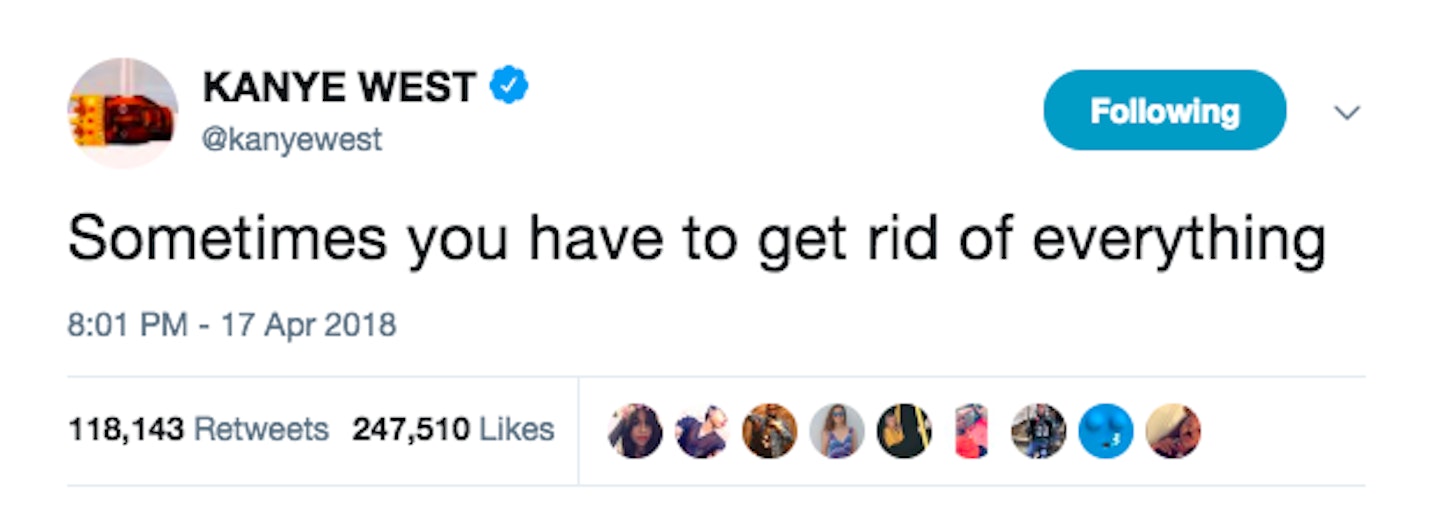Click avatar of woman in blue dress
The image size is (1440, 510).
pyautogui.click(x=837, y=431)
